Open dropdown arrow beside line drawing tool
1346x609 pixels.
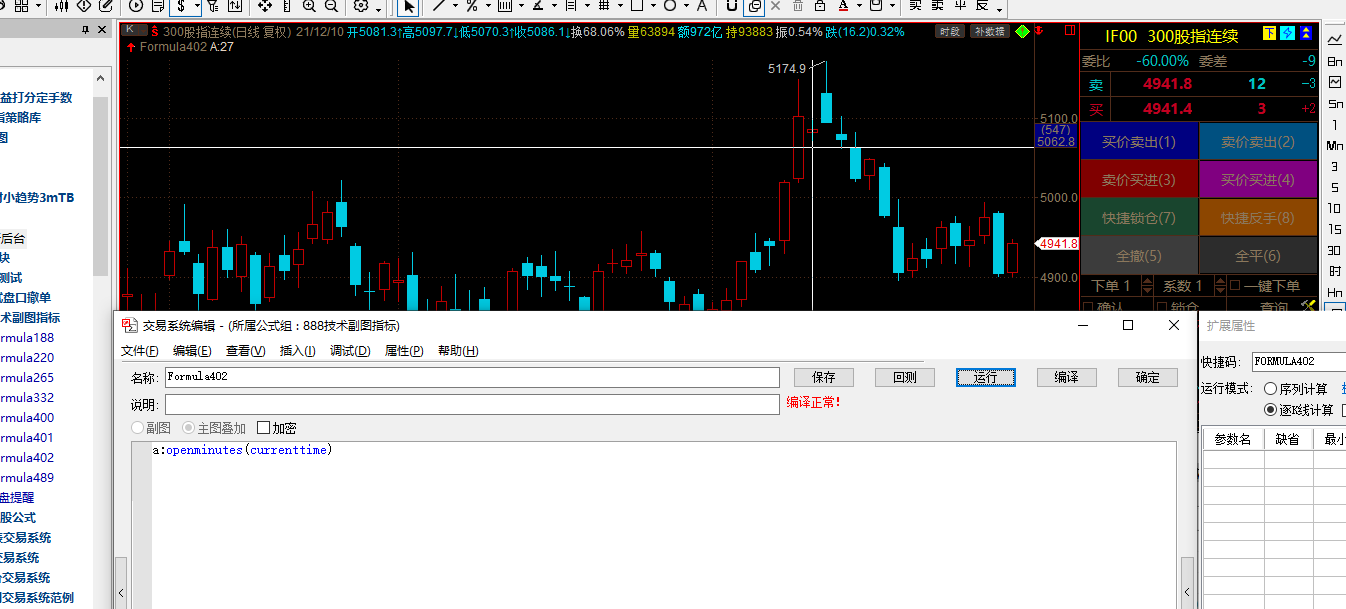click(x=455, y=7)
